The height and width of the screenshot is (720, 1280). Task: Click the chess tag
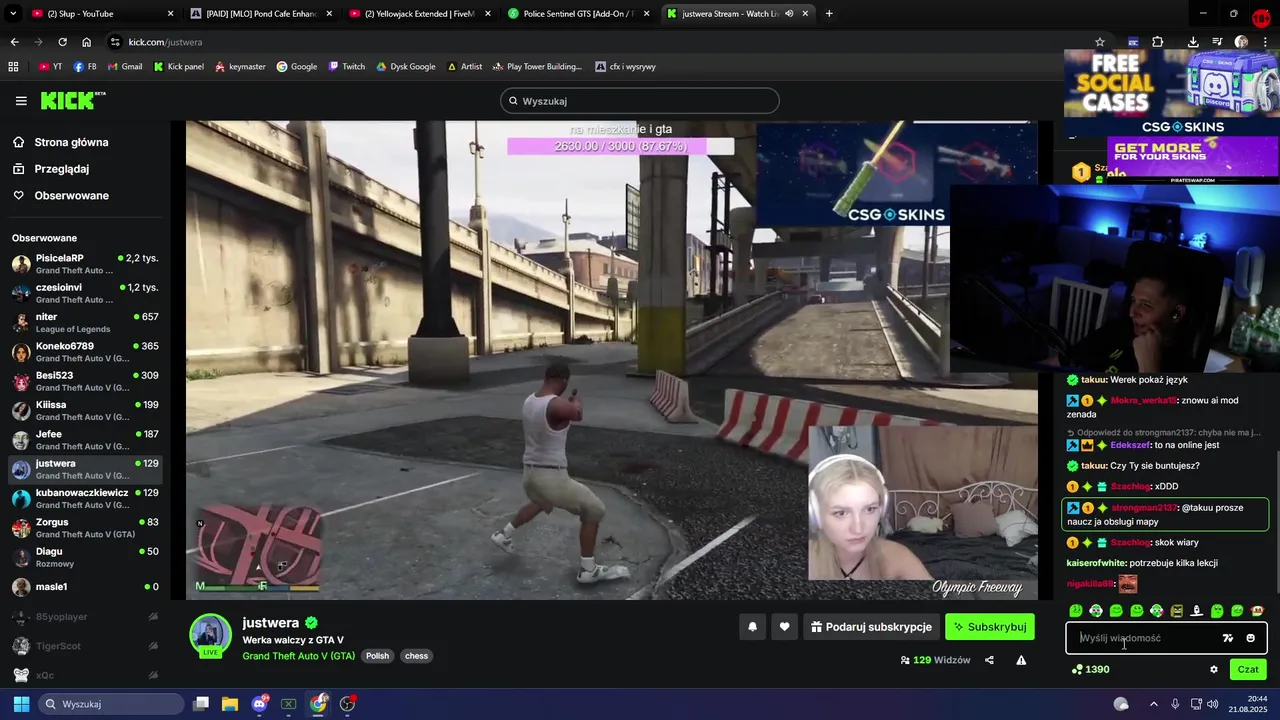click(416, 656)
